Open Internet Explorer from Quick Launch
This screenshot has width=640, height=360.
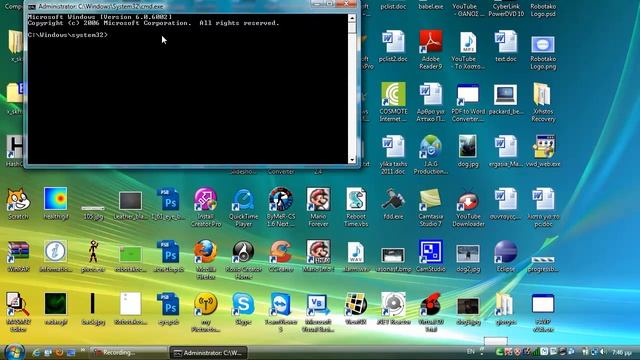[36, 352]
